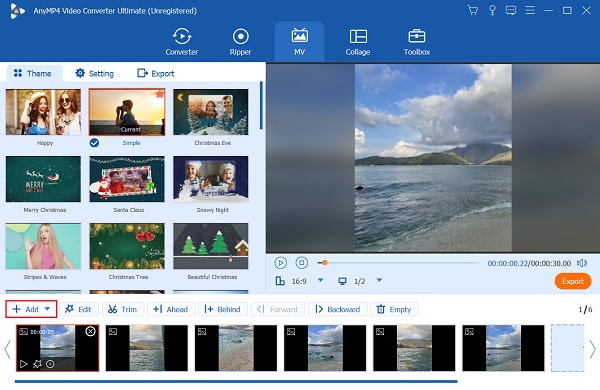The image size is (600, 390).
Task: Stop the preview playback
Action: click(x=302, y=263)
